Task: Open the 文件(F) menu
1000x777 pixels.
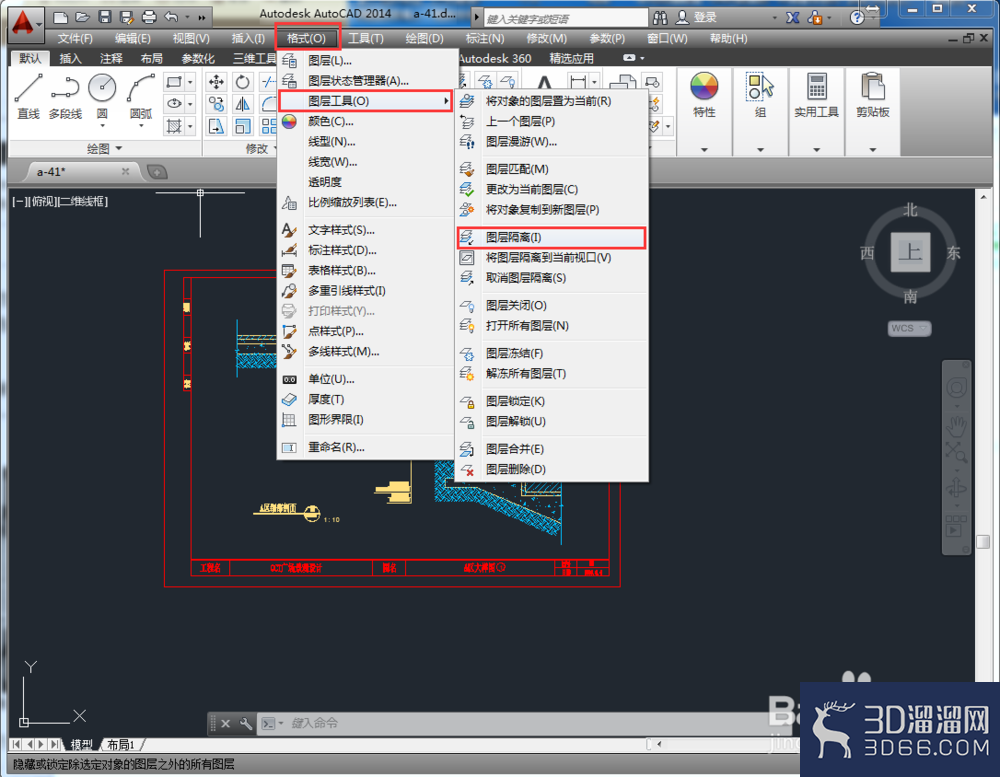Action: (x=75, y=38)
